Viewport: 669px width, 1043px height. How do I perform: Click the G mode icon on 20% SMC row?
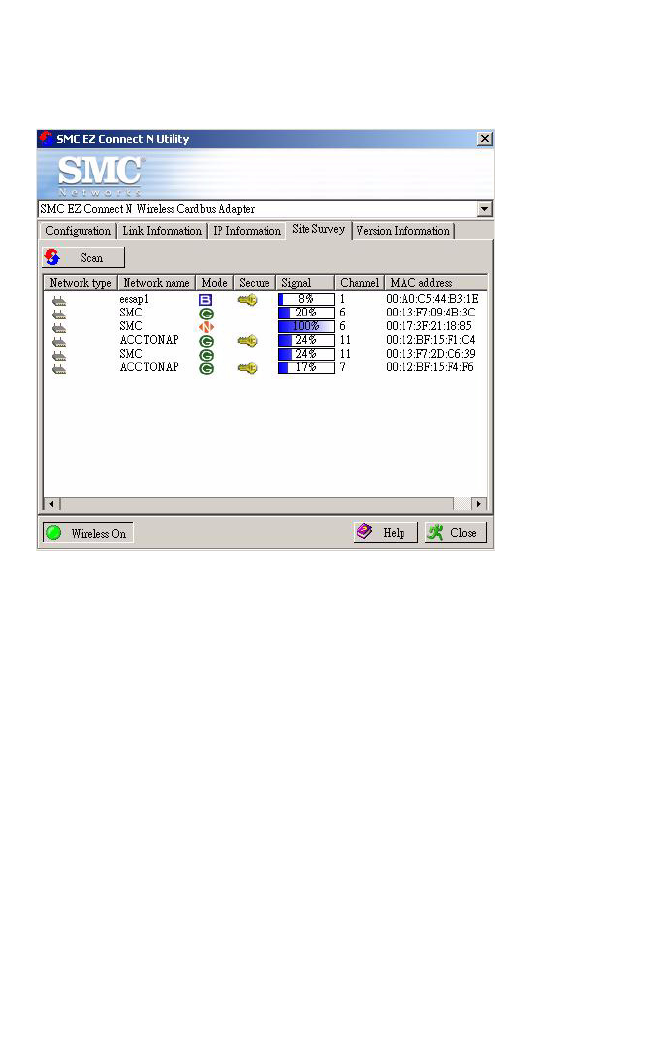point(207,313)
